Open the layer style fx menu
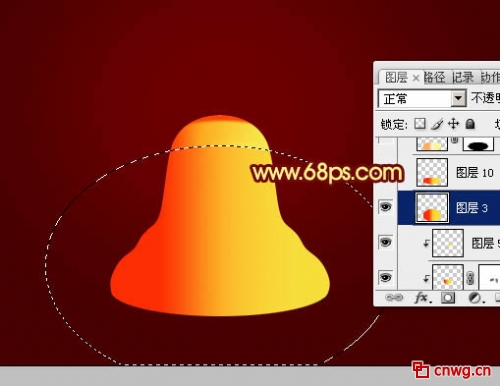The image size is (500, 386). pos(423,297)
